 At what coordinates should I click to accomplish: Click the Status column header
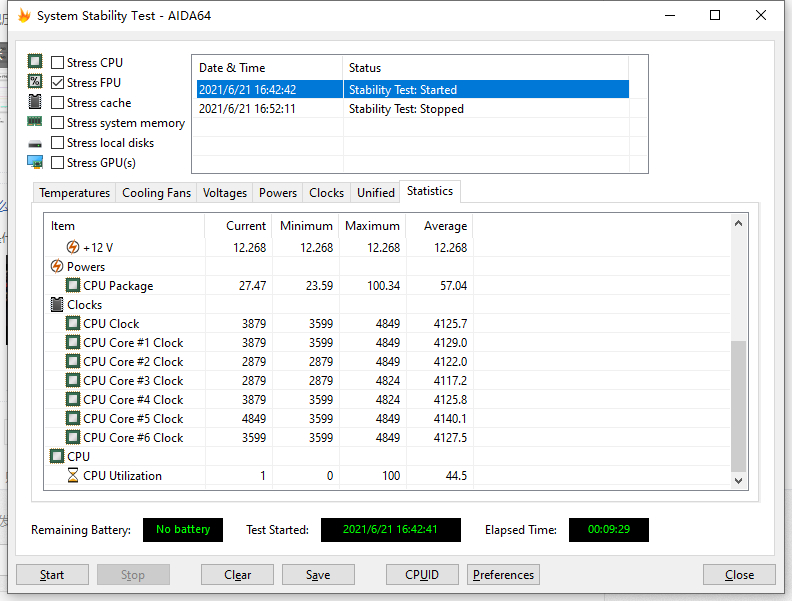click(x=486, y=68)
